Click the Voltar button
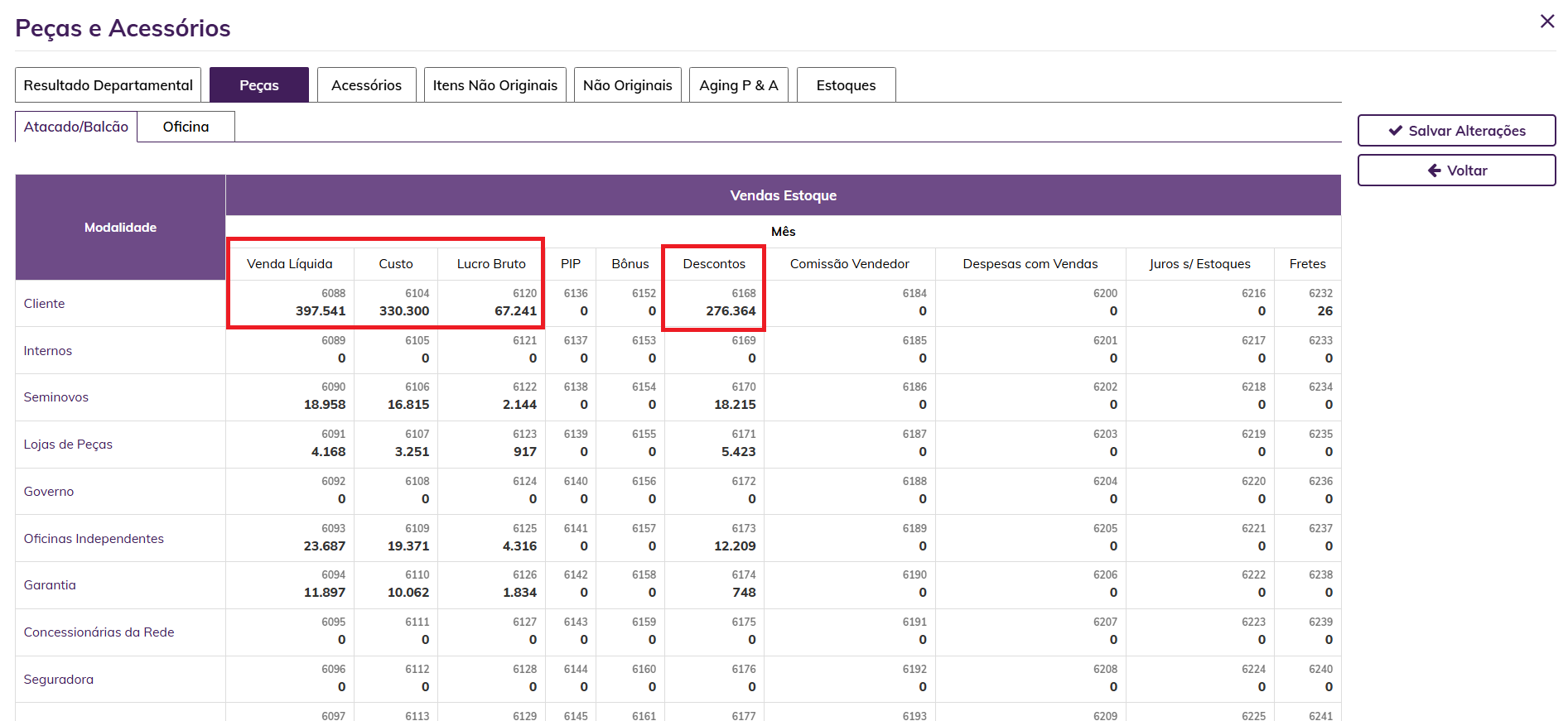1568x721 pixels. [1456, 171]
